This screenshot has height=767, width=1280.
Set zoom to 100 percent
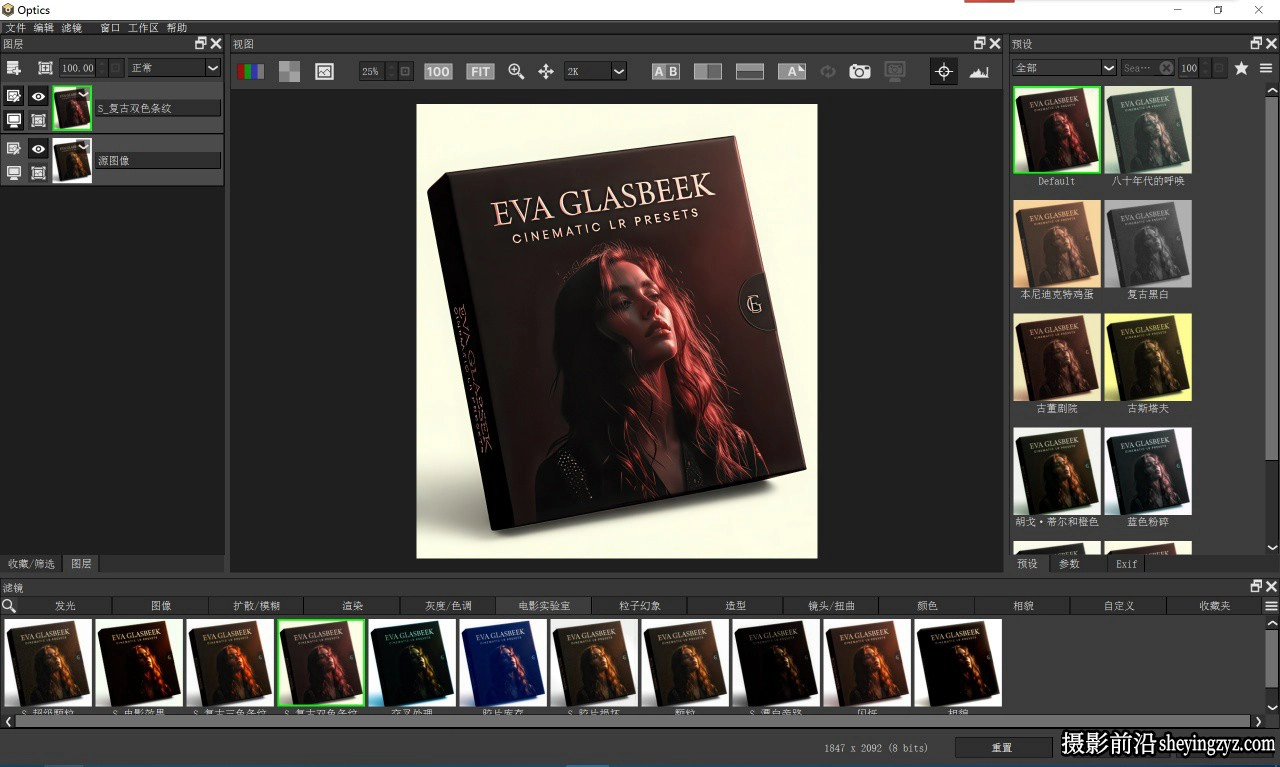coord(438,71)
